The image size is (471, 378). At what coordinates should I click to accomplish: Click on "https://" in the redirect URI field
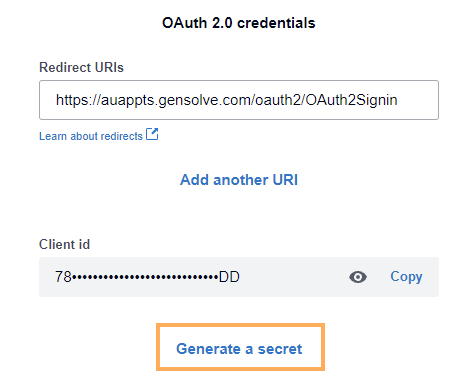coord(78,100)
